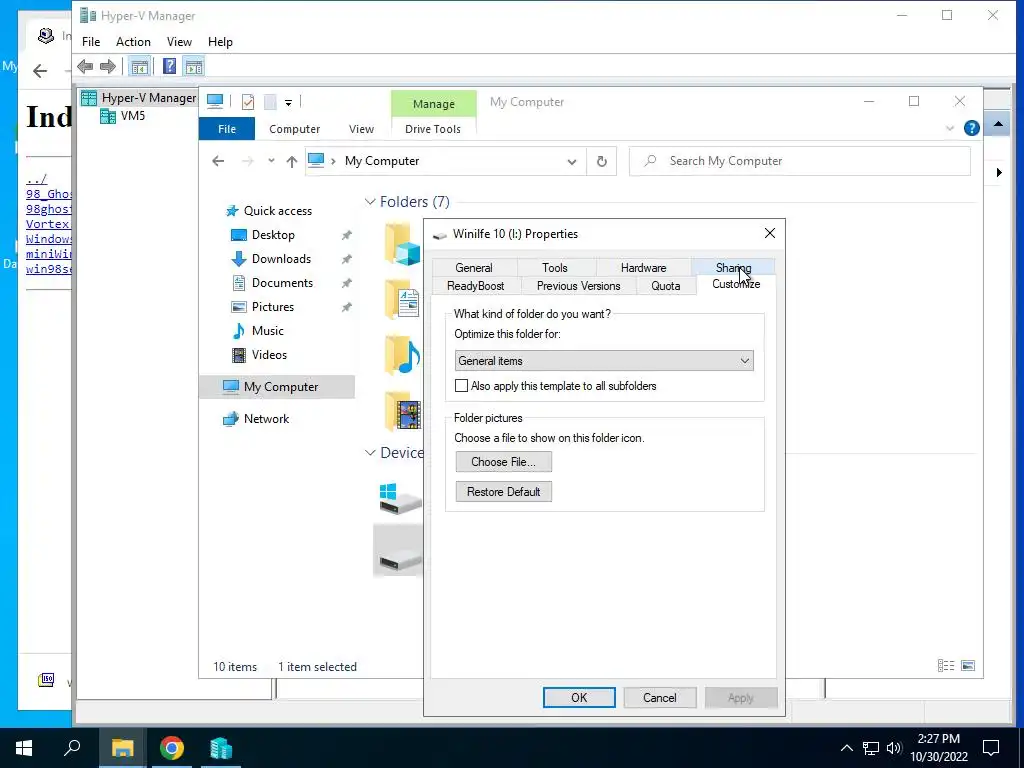Select My Computer in navigation pane

click(277, 387)
